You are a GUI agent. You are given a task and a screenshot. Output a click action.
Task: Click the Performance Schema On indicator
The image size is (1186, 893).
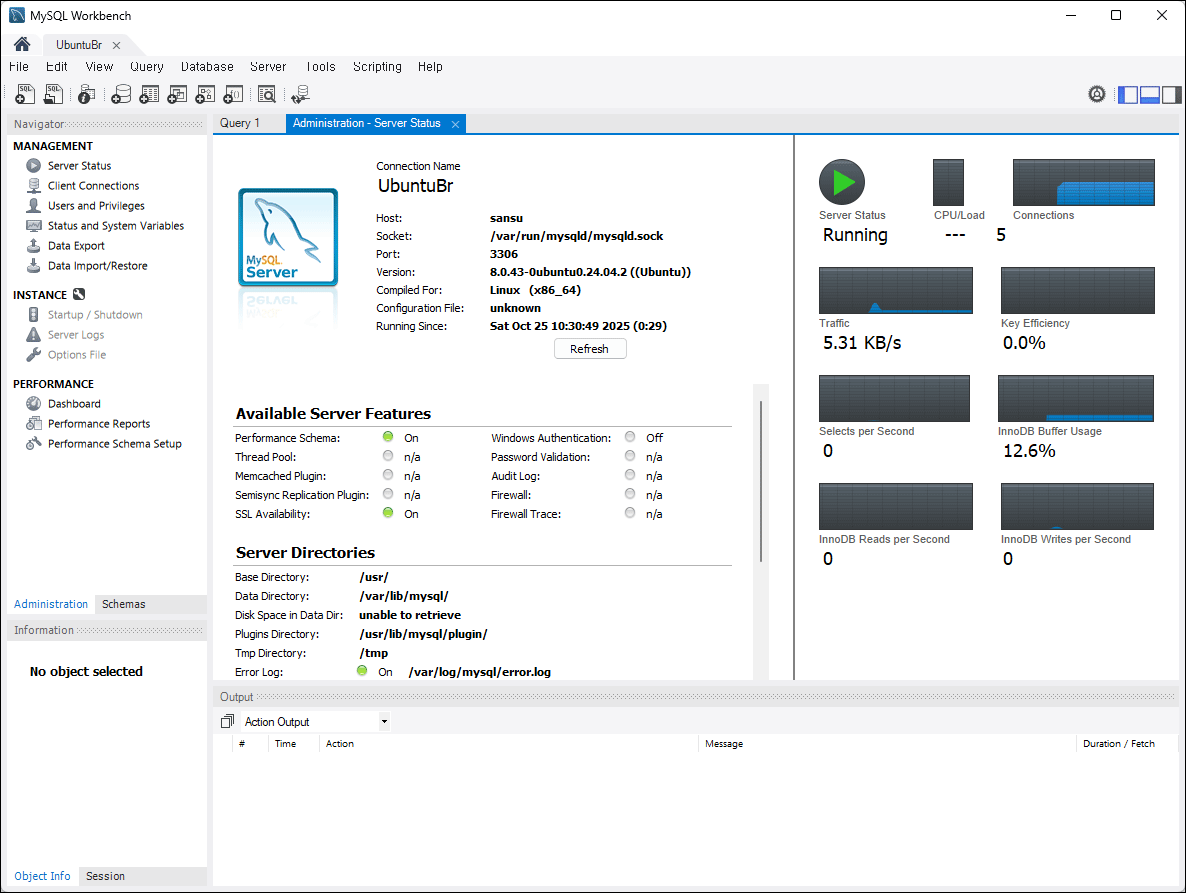point(388,436)
